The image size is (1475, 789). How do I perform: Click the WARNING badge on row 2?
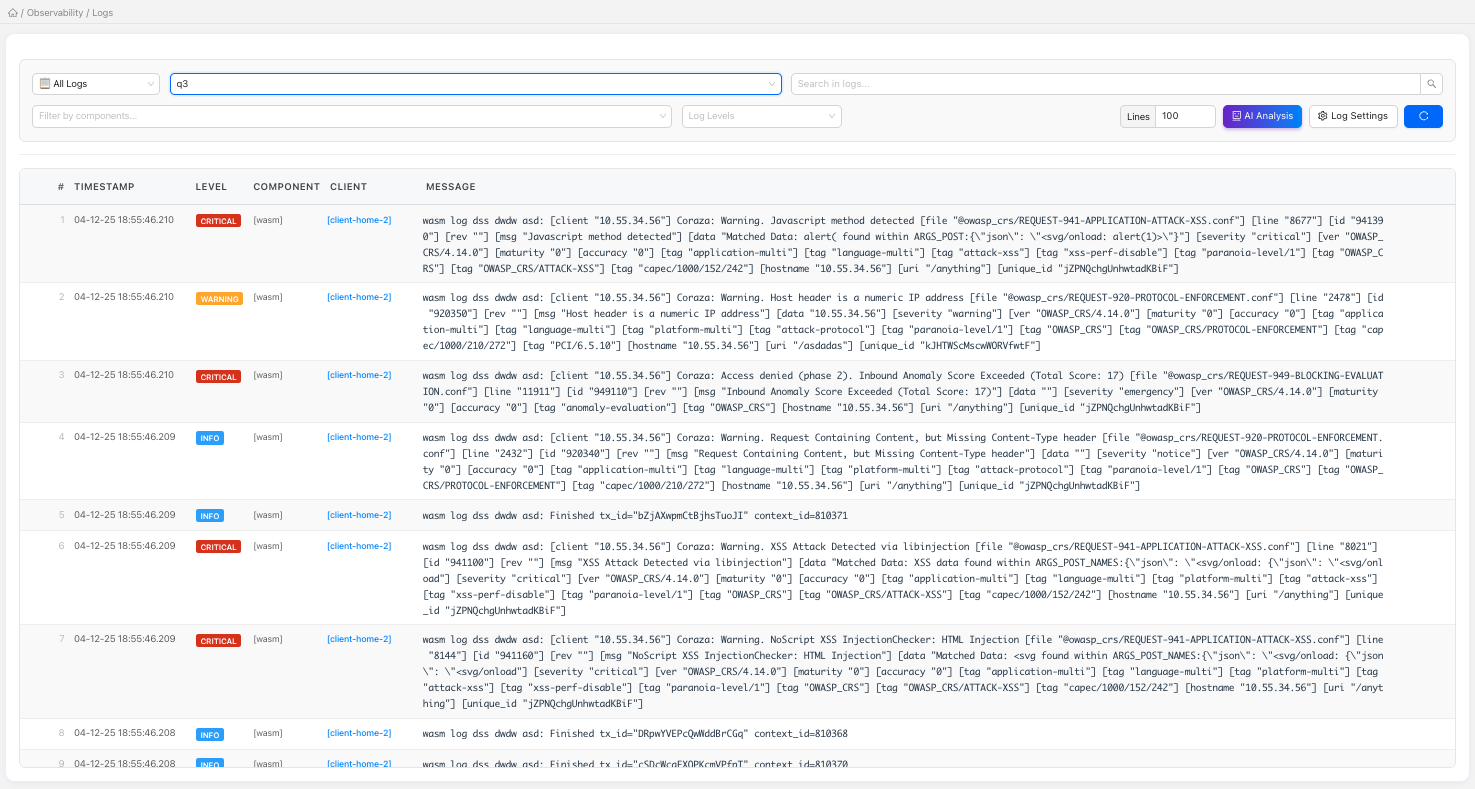pyautogui.click(x=218, y=297)
